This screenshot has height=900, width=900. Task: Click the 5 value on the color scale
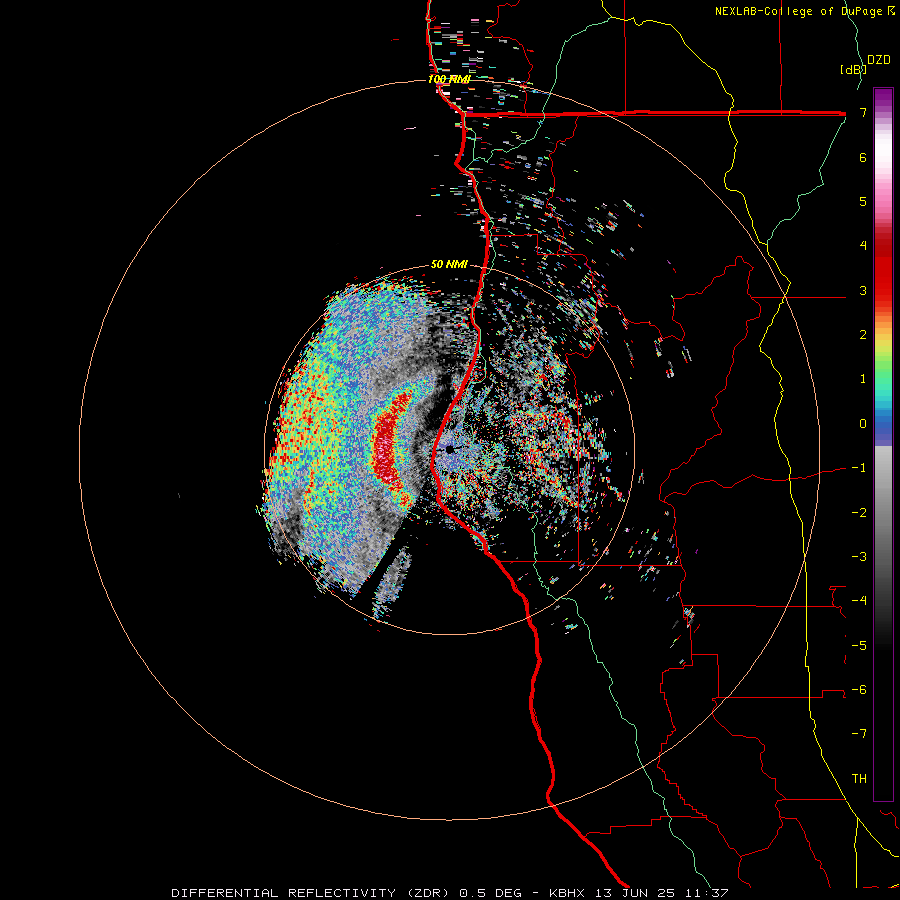click(863, 201)
